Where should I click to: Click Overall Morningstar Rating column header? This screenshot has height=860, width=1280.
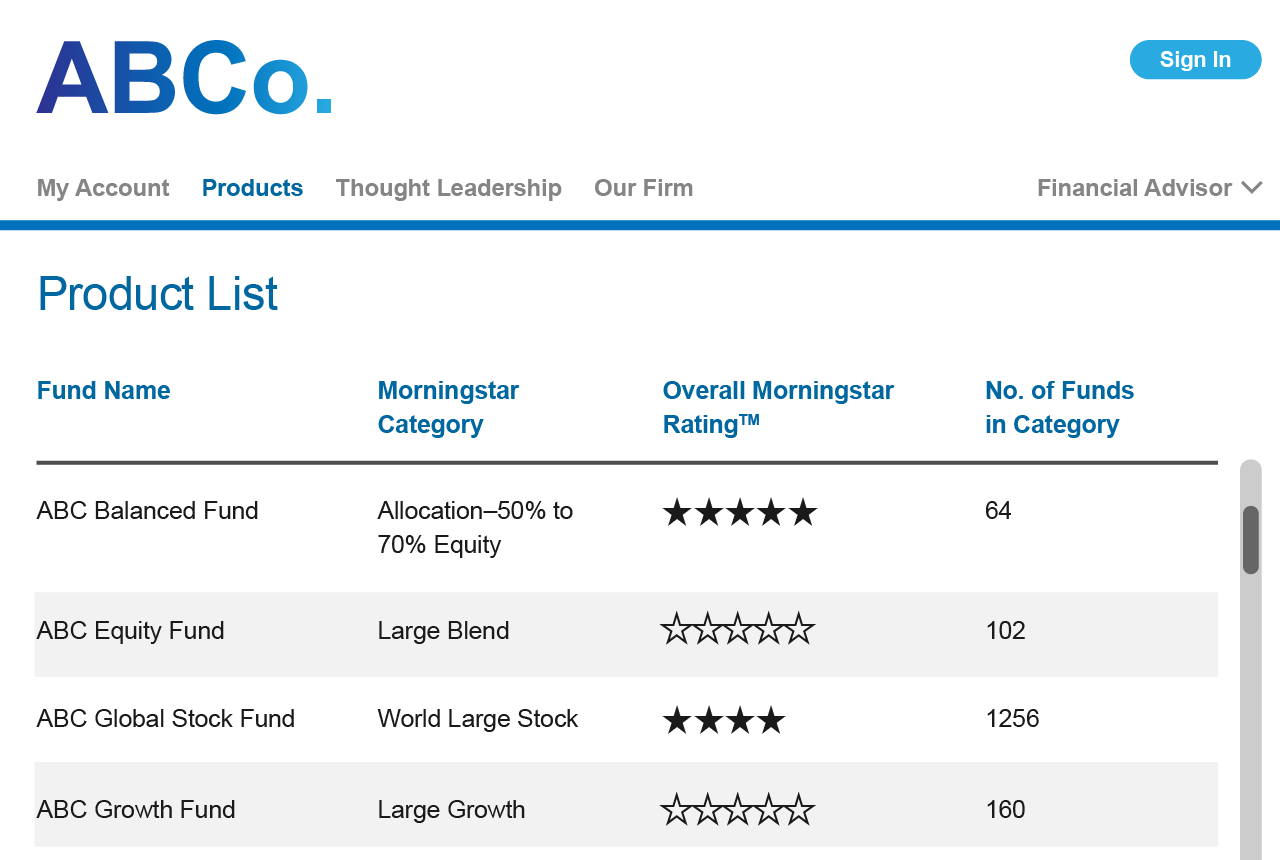(777, 407)
